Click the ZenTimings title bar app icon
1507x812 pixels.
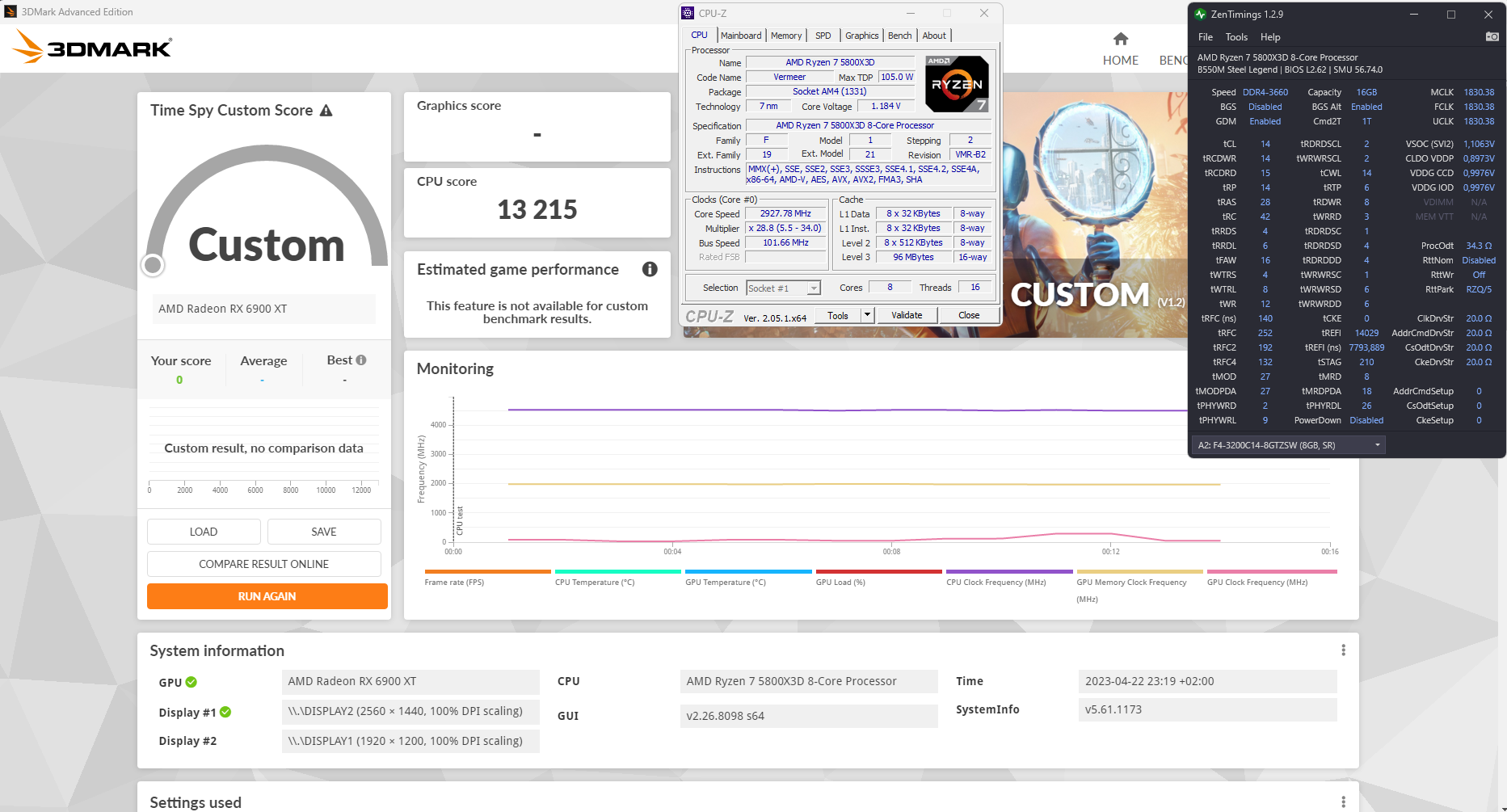pyautogui.click(x=1200, y=15)
